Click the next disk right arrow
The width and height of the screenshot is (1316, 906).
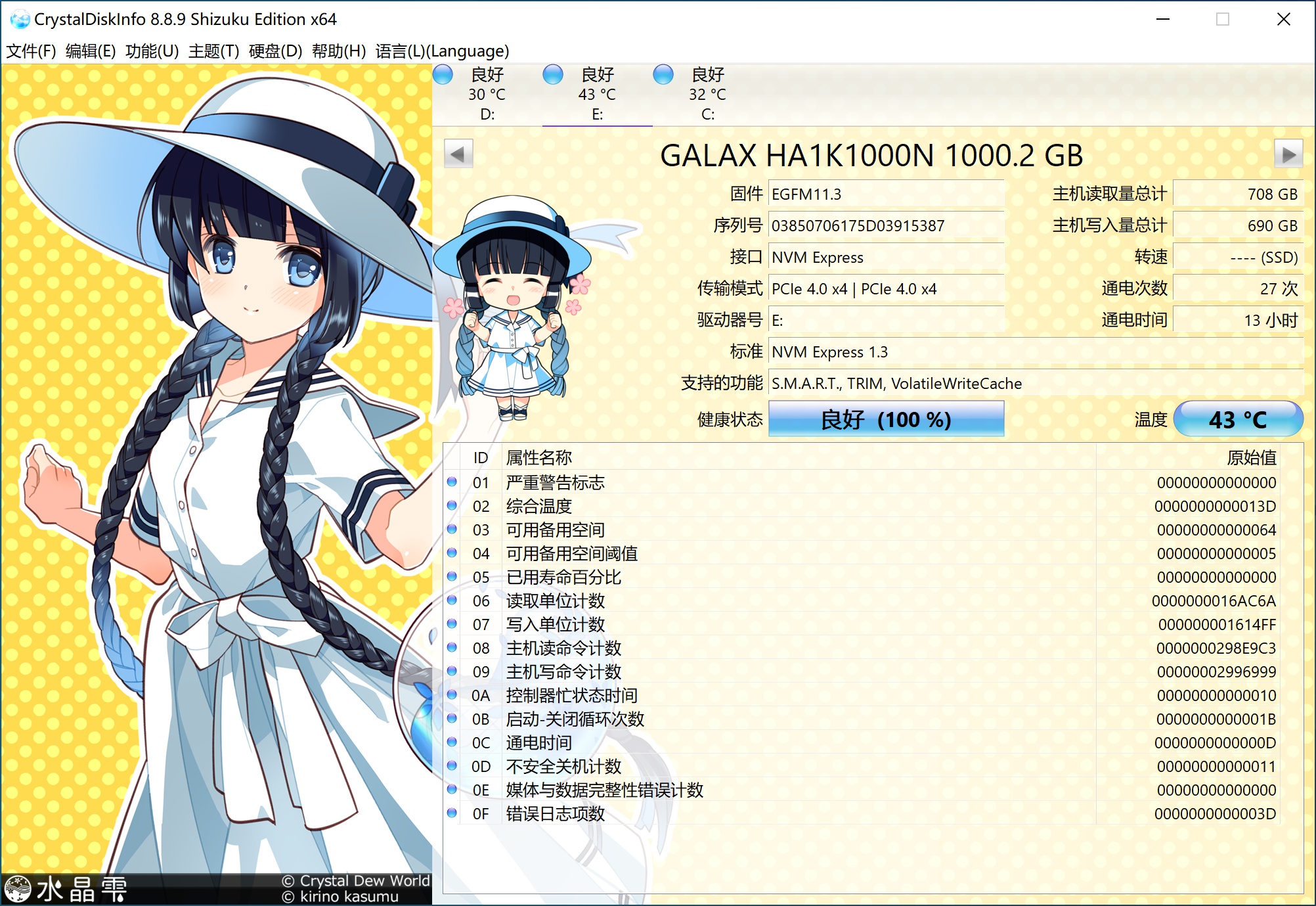click(1288, 154)
